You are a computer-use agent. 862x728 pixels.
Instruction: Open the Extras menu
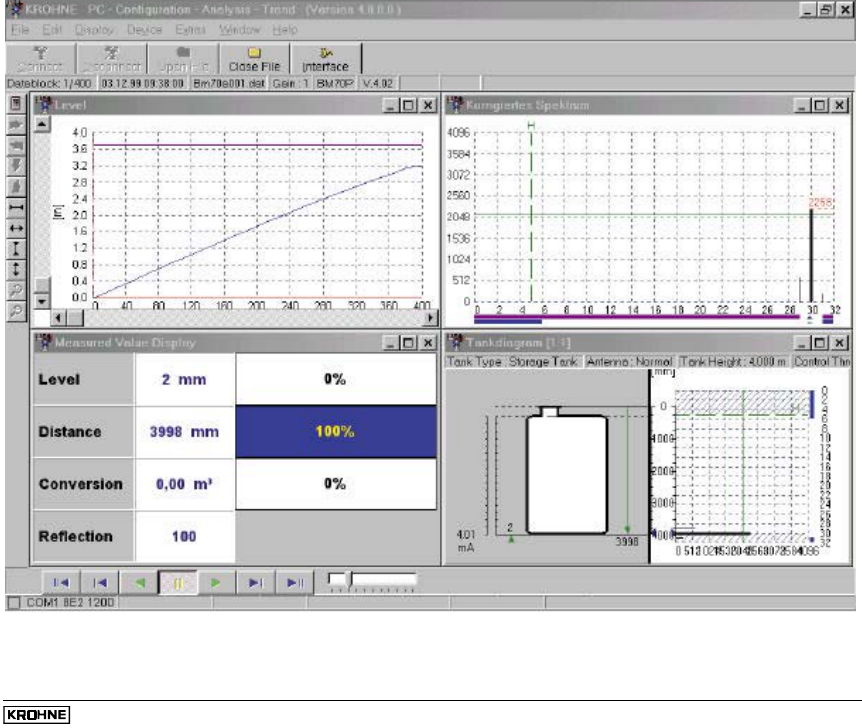pos(190,30)
